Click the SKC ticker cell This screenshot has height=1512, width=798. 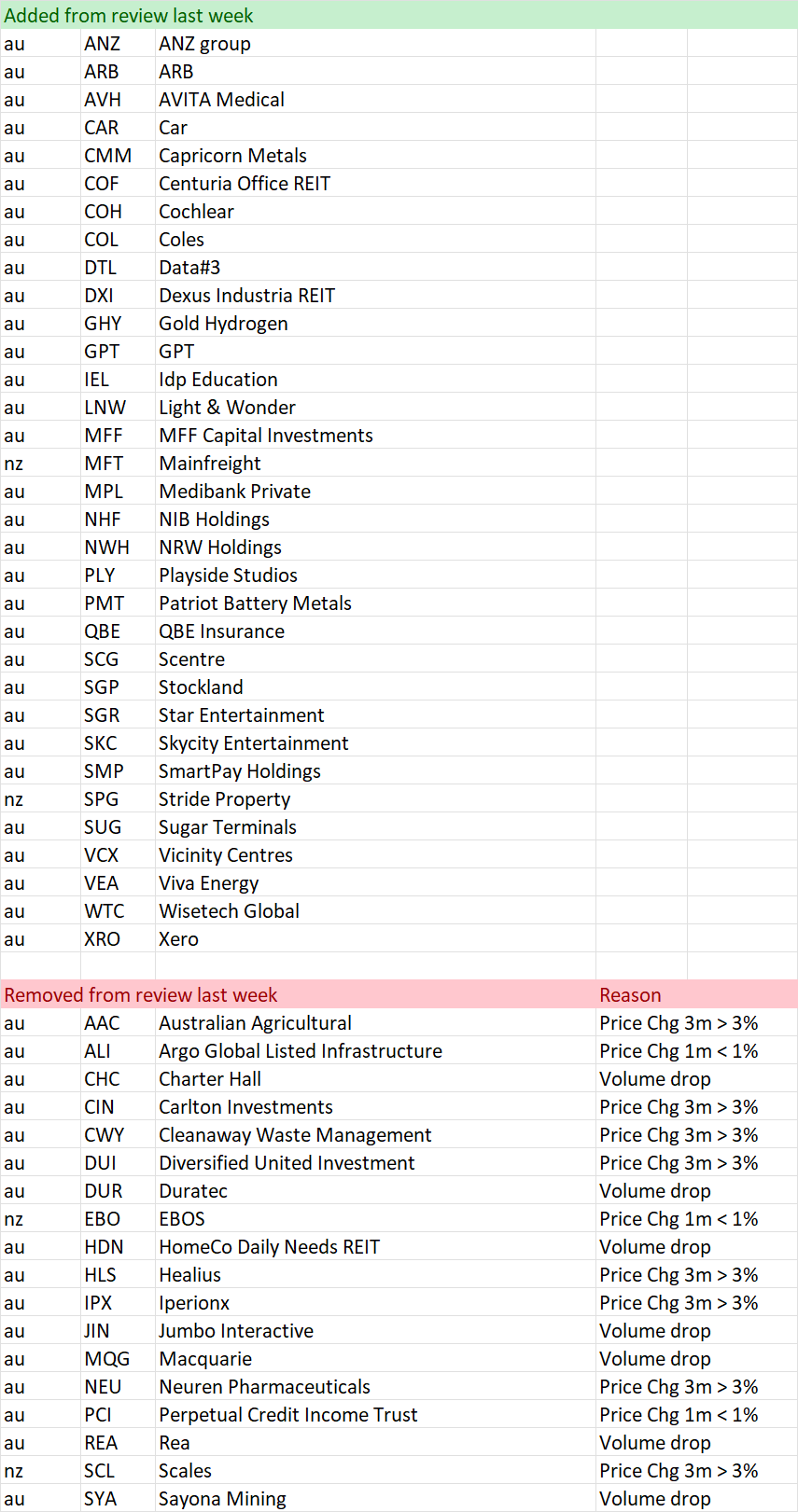(118, 742)
